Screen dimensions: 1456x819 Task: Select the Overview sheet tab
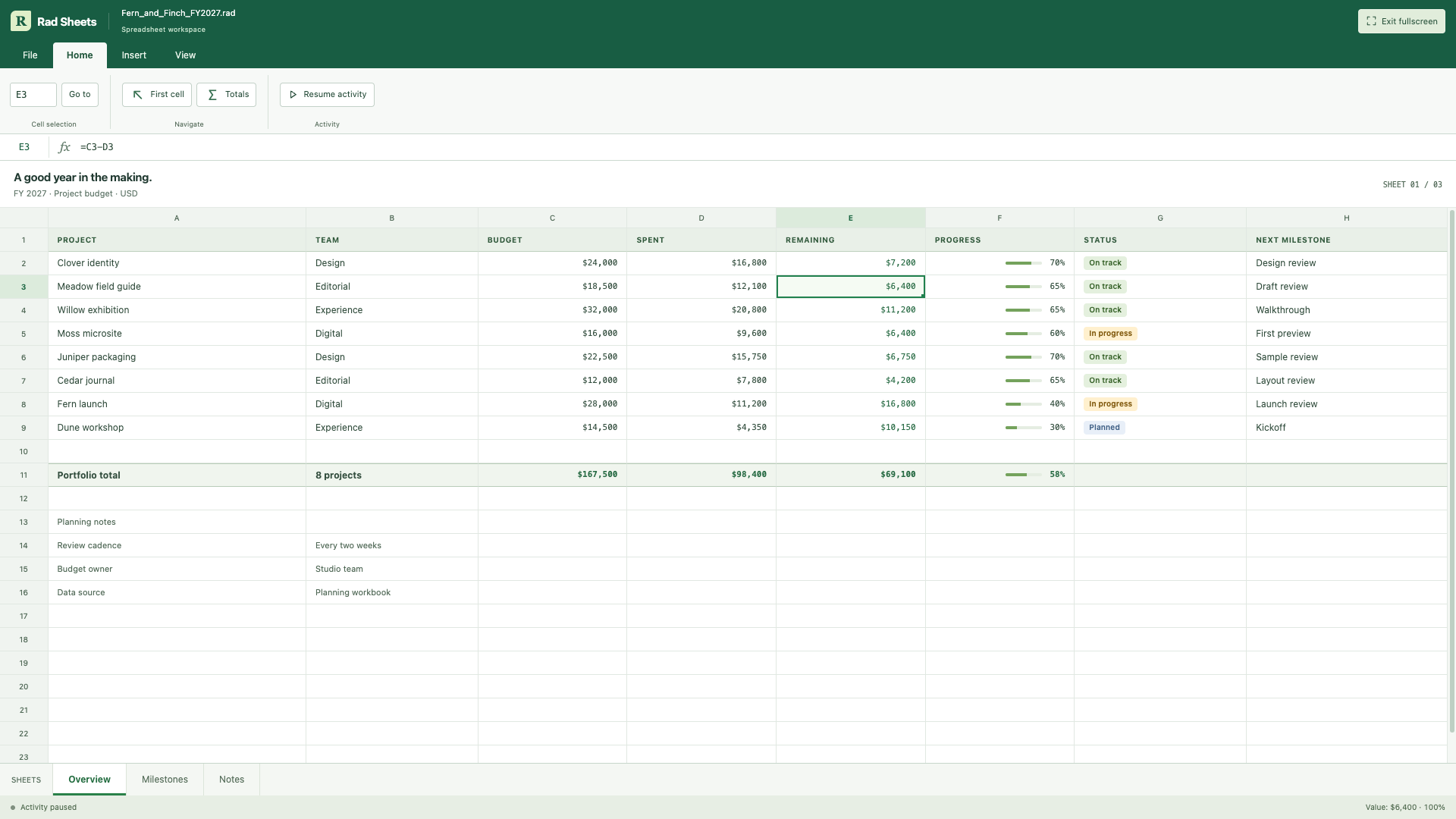pos(89,780)
